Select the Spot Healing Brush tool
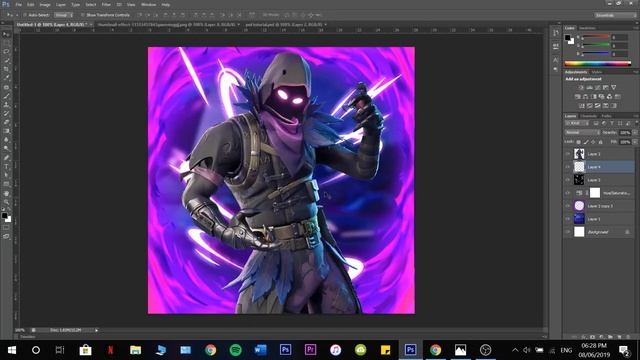 pos(6,87)
